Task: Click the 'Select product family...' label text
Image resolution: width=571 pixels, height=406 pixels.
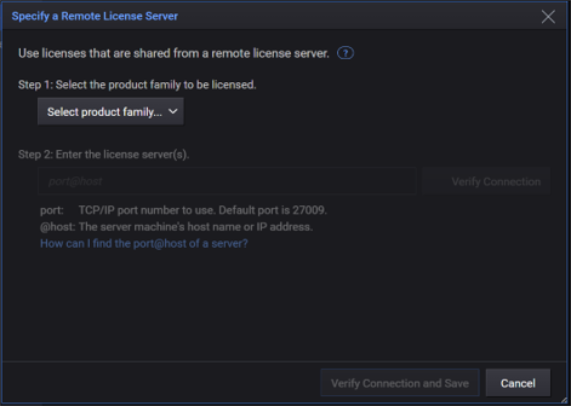Action: pyautogui.click(x=105, y=112)
